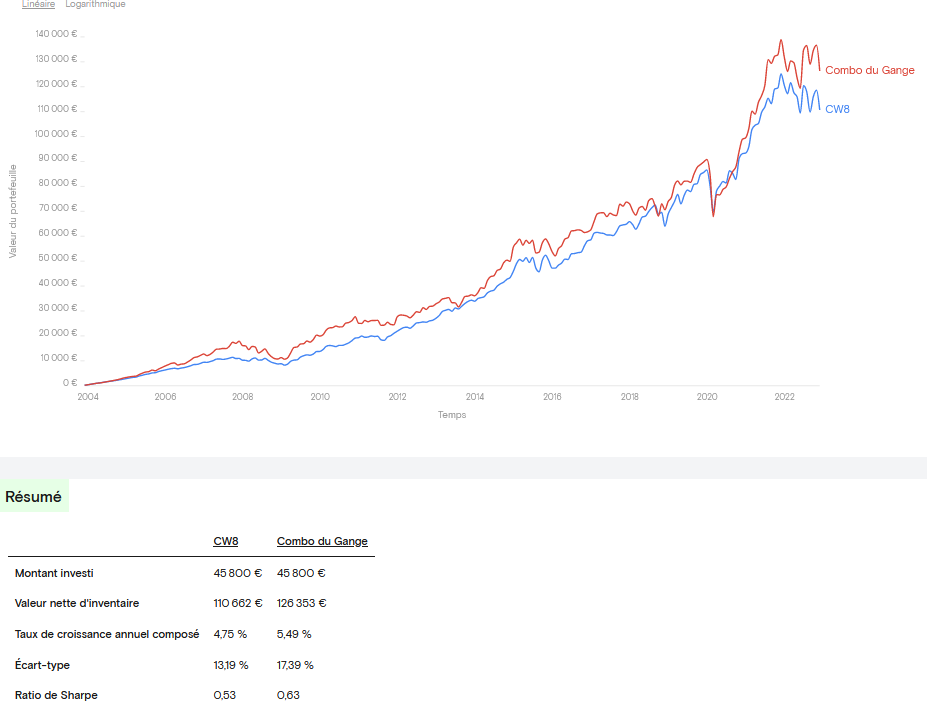Open the CW8 column header link in table
The image size is (927, 718).
tap(226, 542)
